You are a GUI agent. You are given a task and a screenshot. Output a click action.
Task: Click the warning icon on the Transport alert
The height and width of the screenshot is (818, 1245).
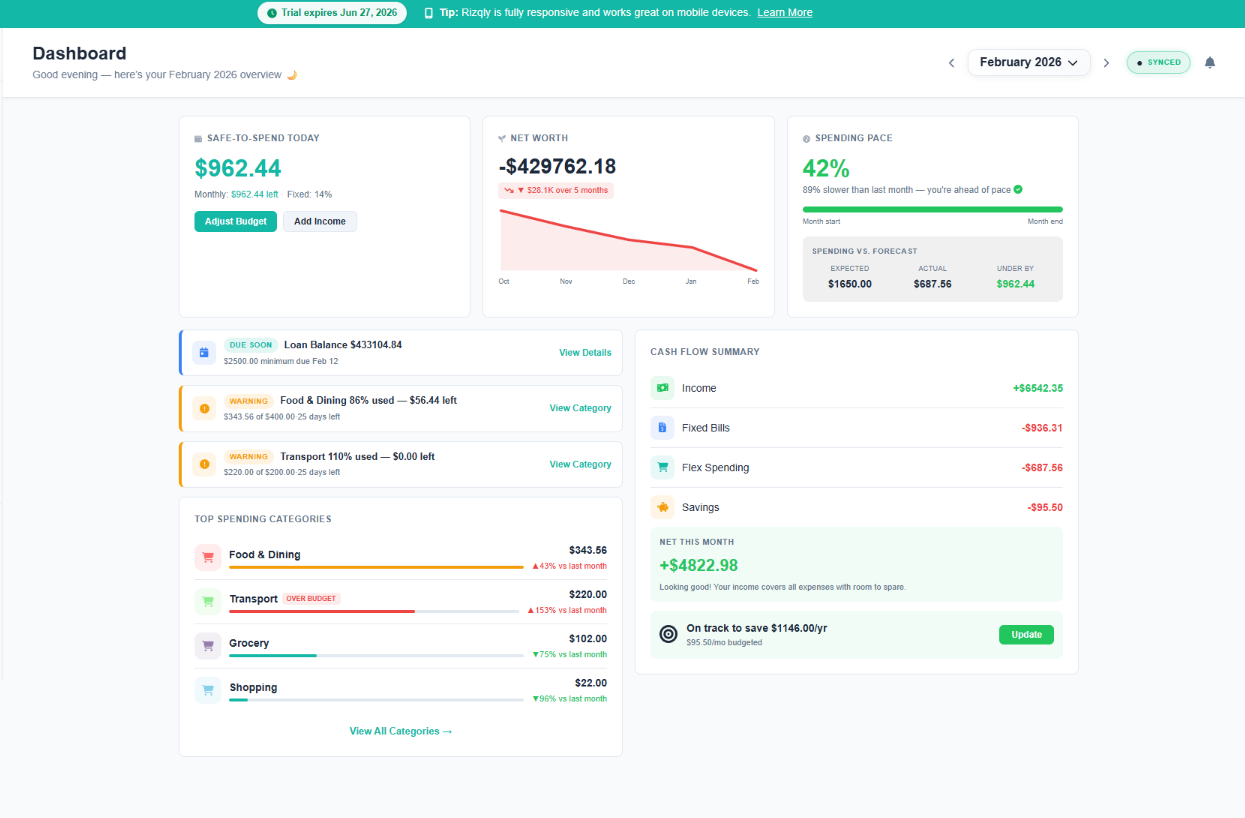[x=205, y=464]
